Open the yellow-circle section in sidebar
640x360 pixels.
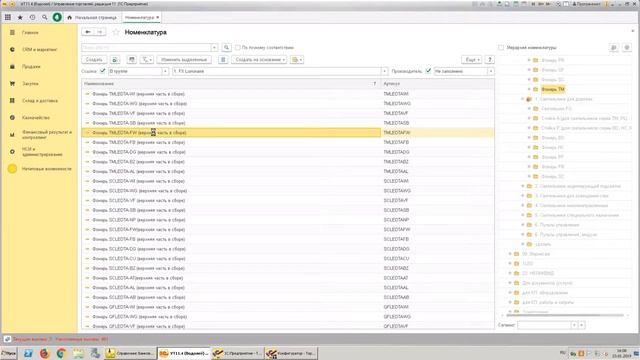point(39,169)
